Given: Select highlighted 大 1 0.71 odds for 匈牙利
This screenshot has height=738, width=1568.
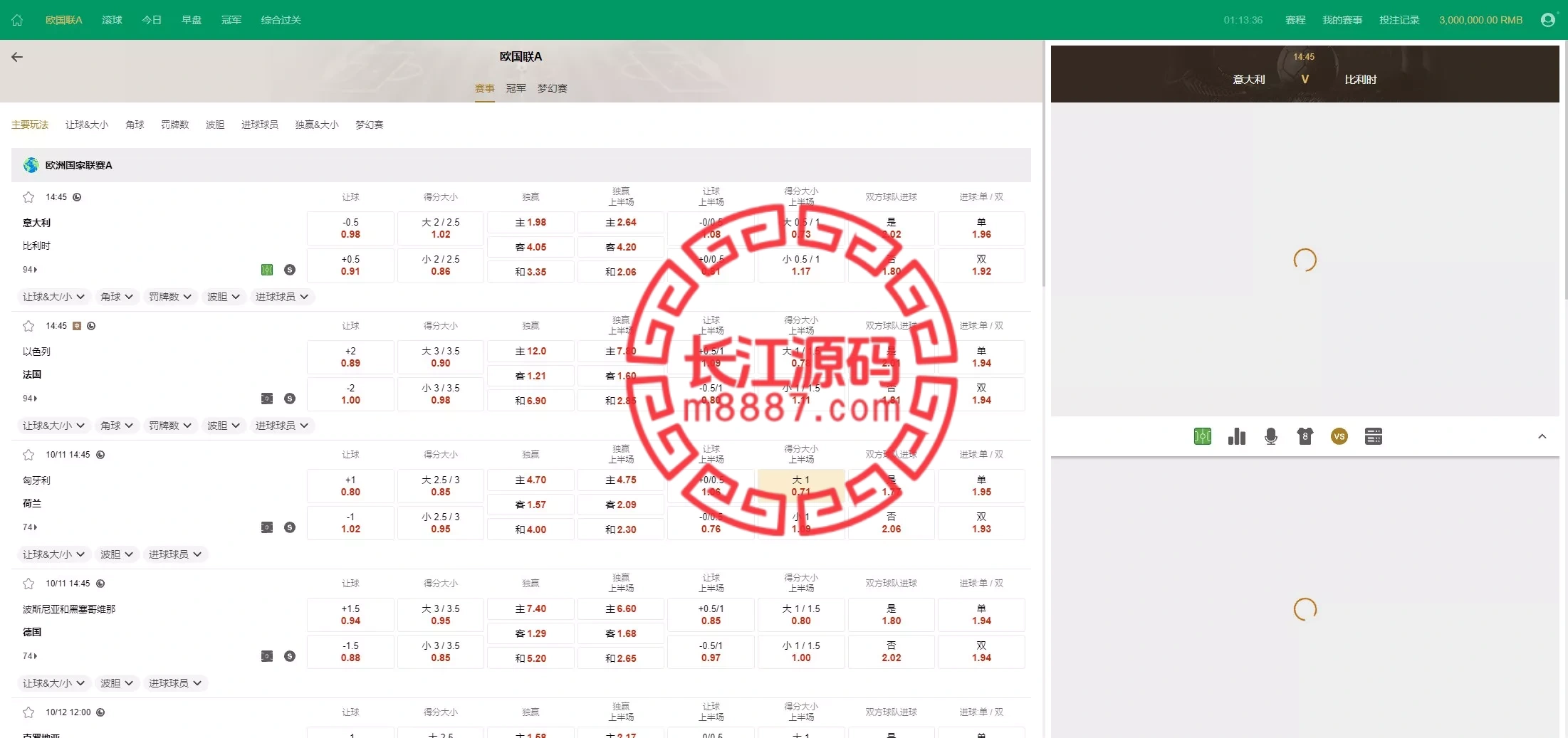Looking at the screenshot, I should point(801,486).
